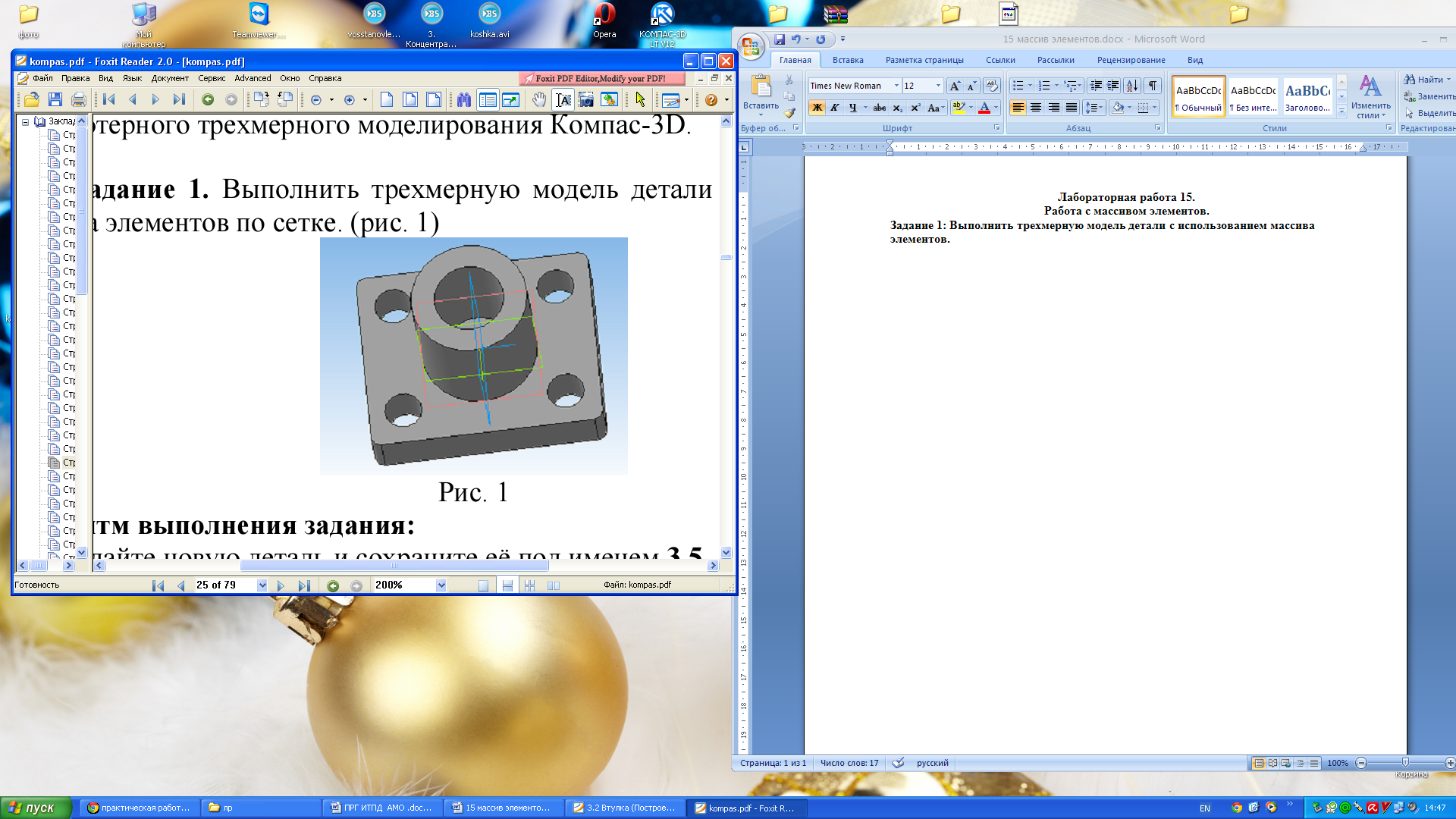Image resolution: width=1456 pixels, height=819 pixels.
Task: Open the Документ menu in Foxit Reader
Action: click(170, 78)
